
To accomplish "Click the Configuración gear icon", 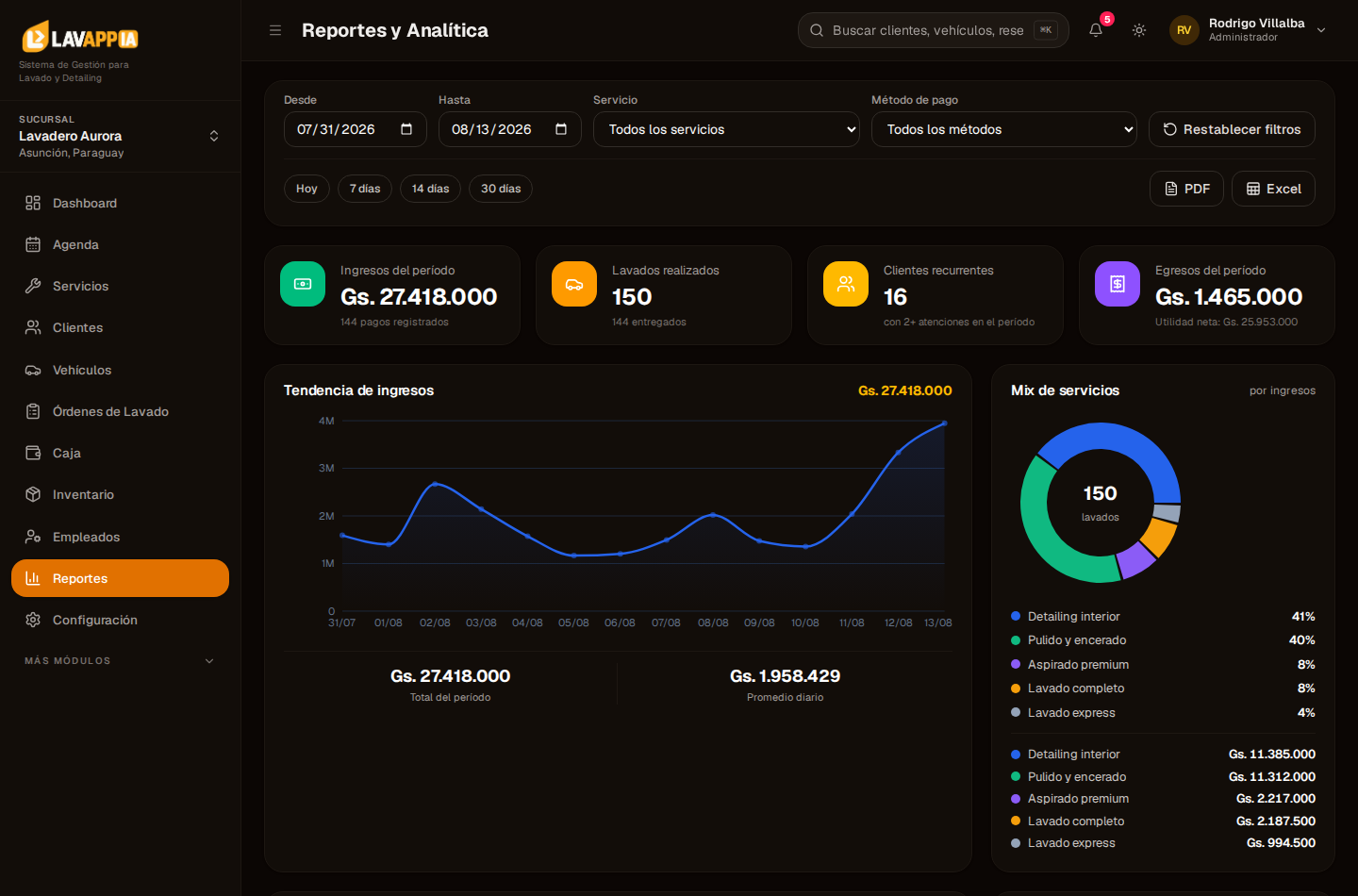I will (x=33, y=620).
